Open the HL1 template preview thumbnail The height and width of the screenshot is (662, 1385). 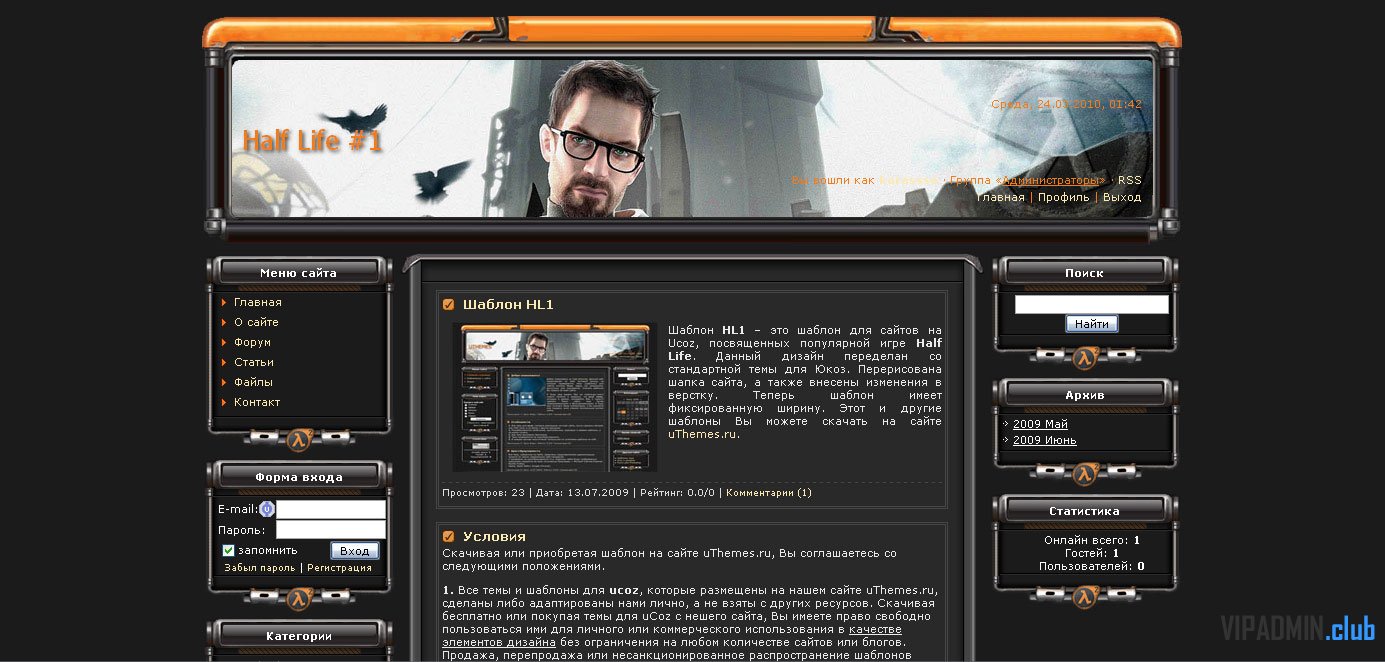point(555,397)
